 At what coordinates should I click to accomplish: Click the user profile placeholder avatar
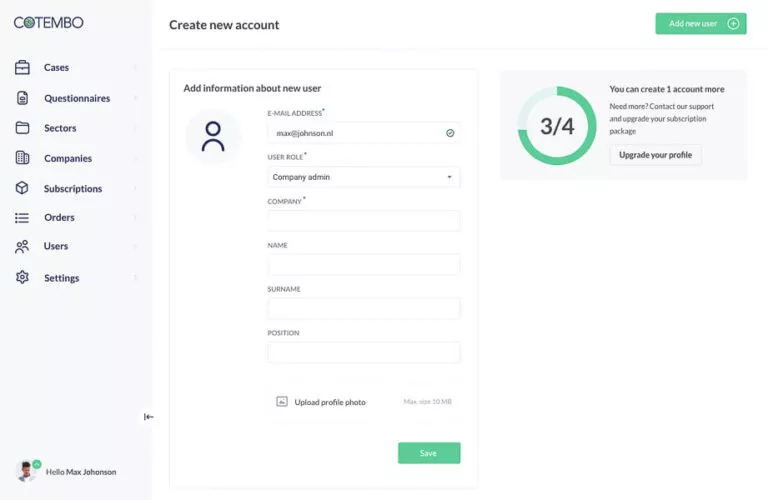[x=213, y=136]
